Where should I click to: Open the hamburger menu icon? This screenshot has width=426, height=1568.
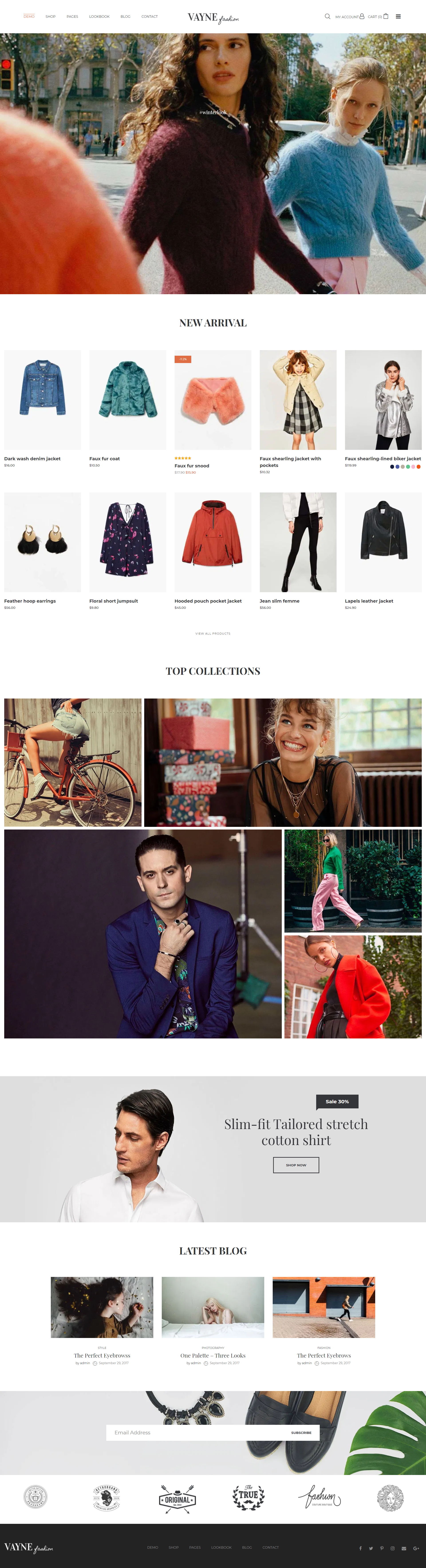[398, 16]
